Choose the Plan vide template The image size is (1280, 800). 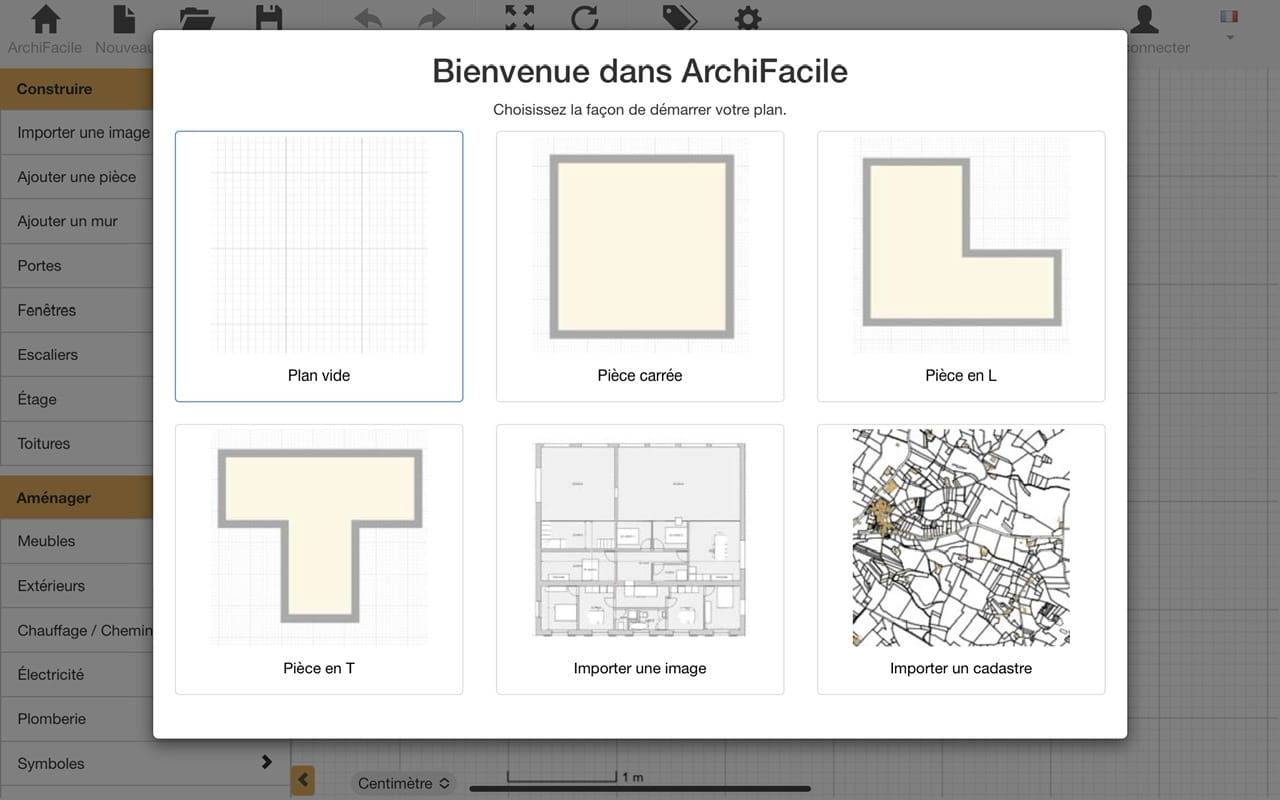click(x=319, y=266)
